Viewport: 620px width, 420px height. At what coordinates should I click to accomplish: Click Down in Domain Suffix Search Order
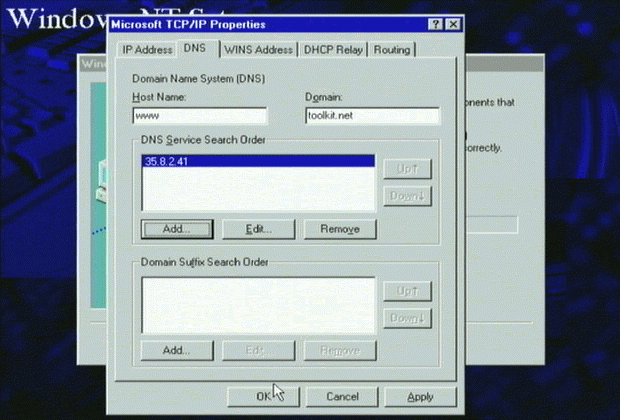click(x=408, y=318)
